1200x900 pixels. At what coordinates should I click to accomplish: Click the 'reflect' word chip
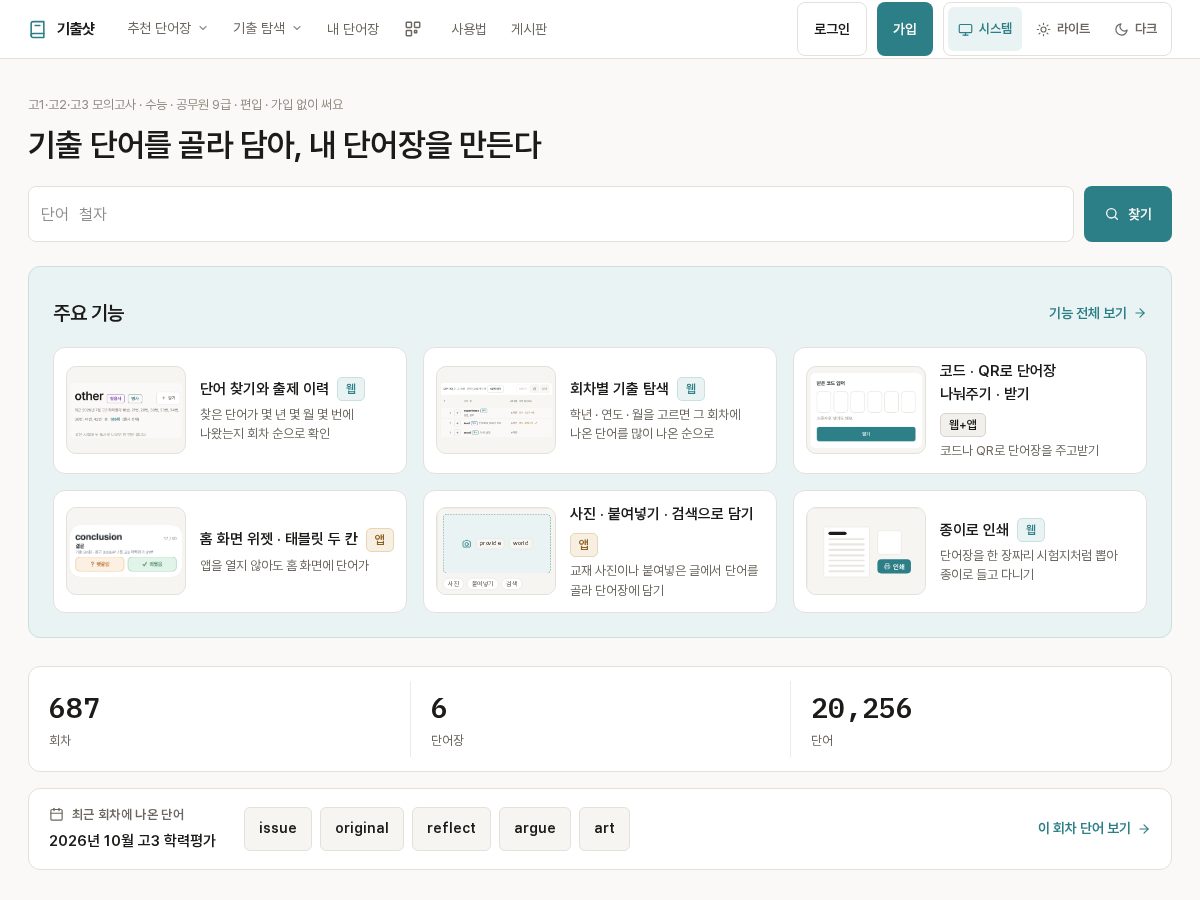coord(451,829)
